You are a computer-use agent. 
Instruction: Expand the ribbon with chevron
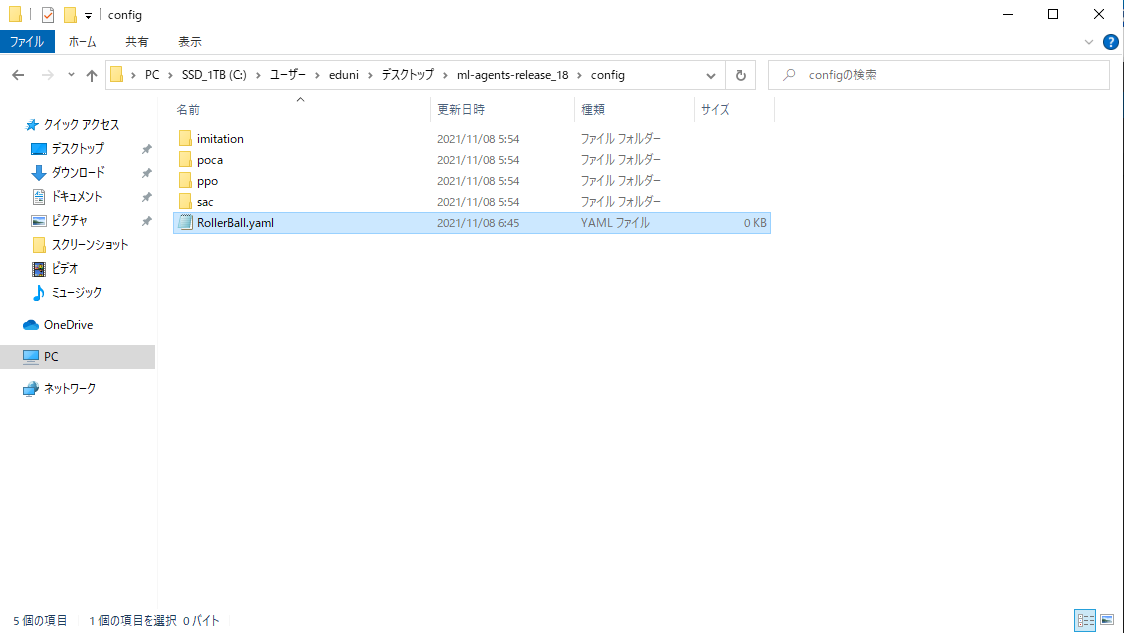[x=1089, y=42]
